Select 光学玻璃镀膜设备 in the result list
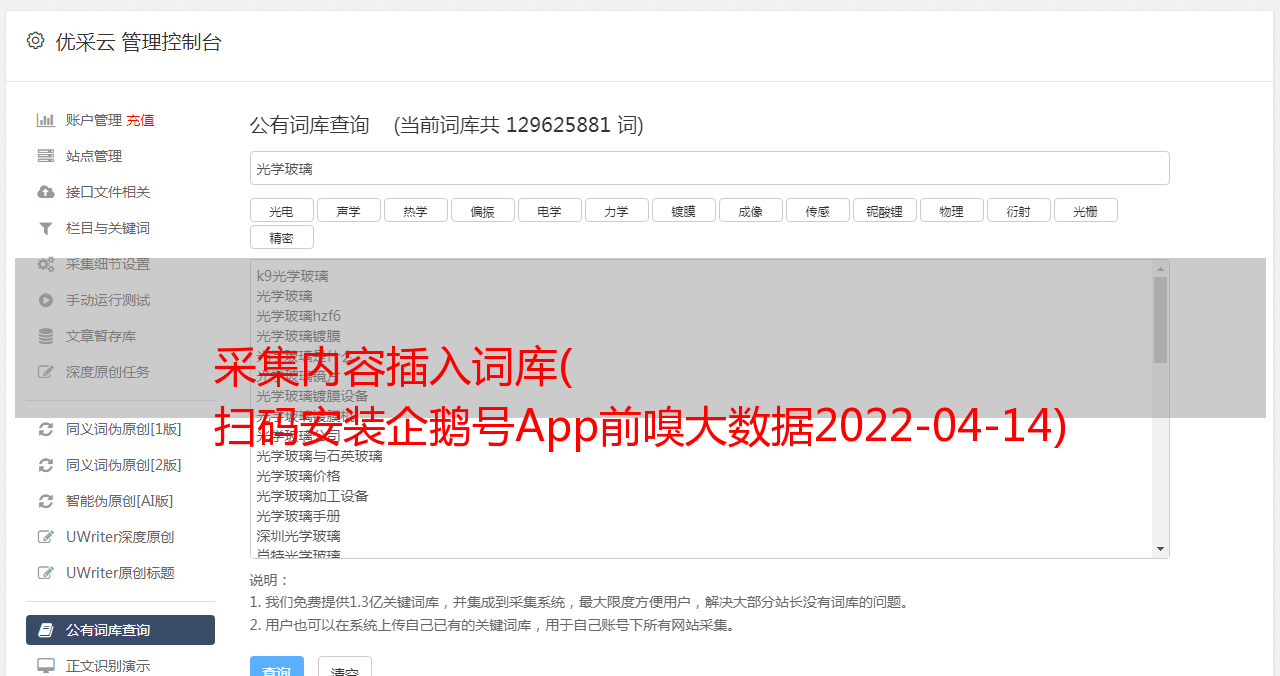This screenshot has height=676, width=1280. (312, 396)
